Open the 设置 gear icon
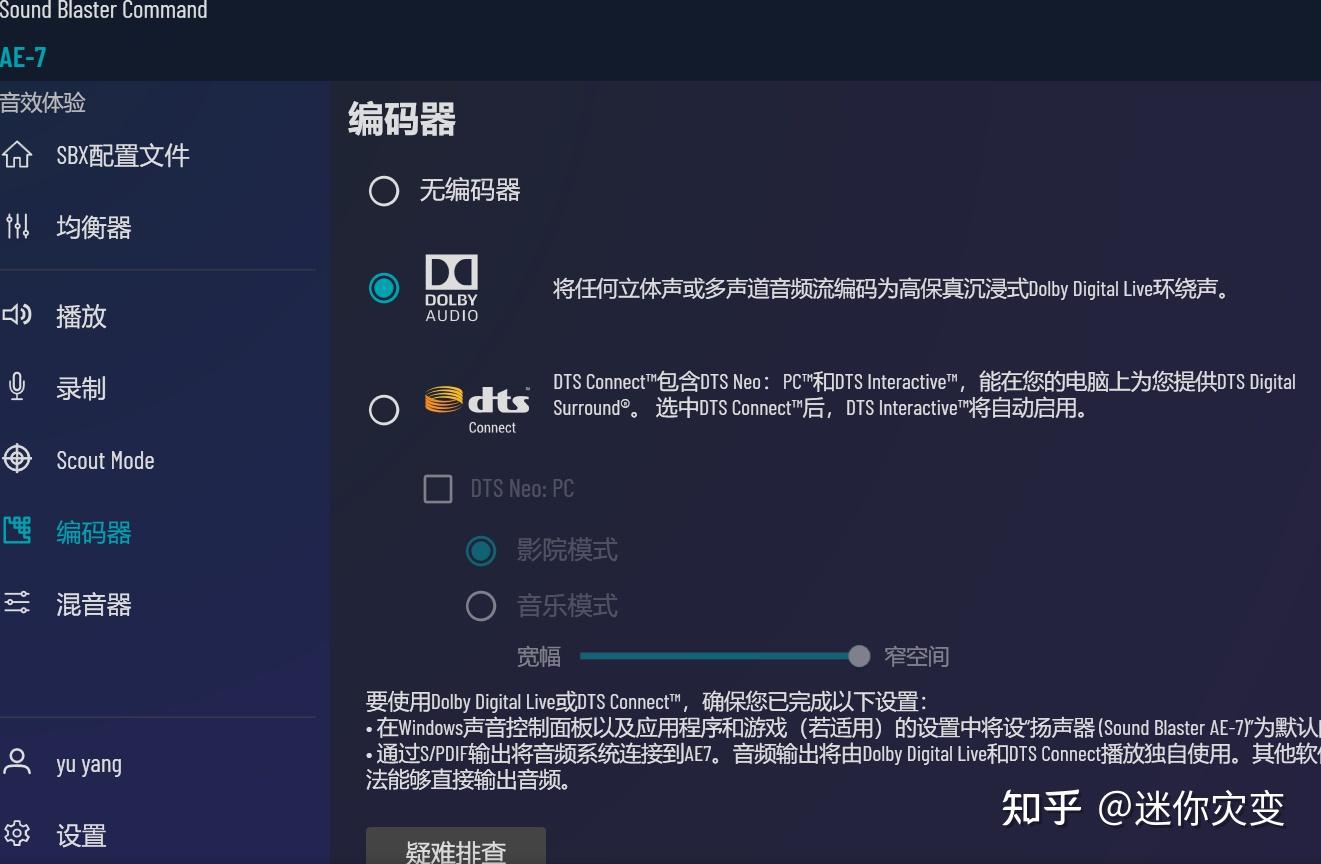1321x864 pixels. [17, 835]
